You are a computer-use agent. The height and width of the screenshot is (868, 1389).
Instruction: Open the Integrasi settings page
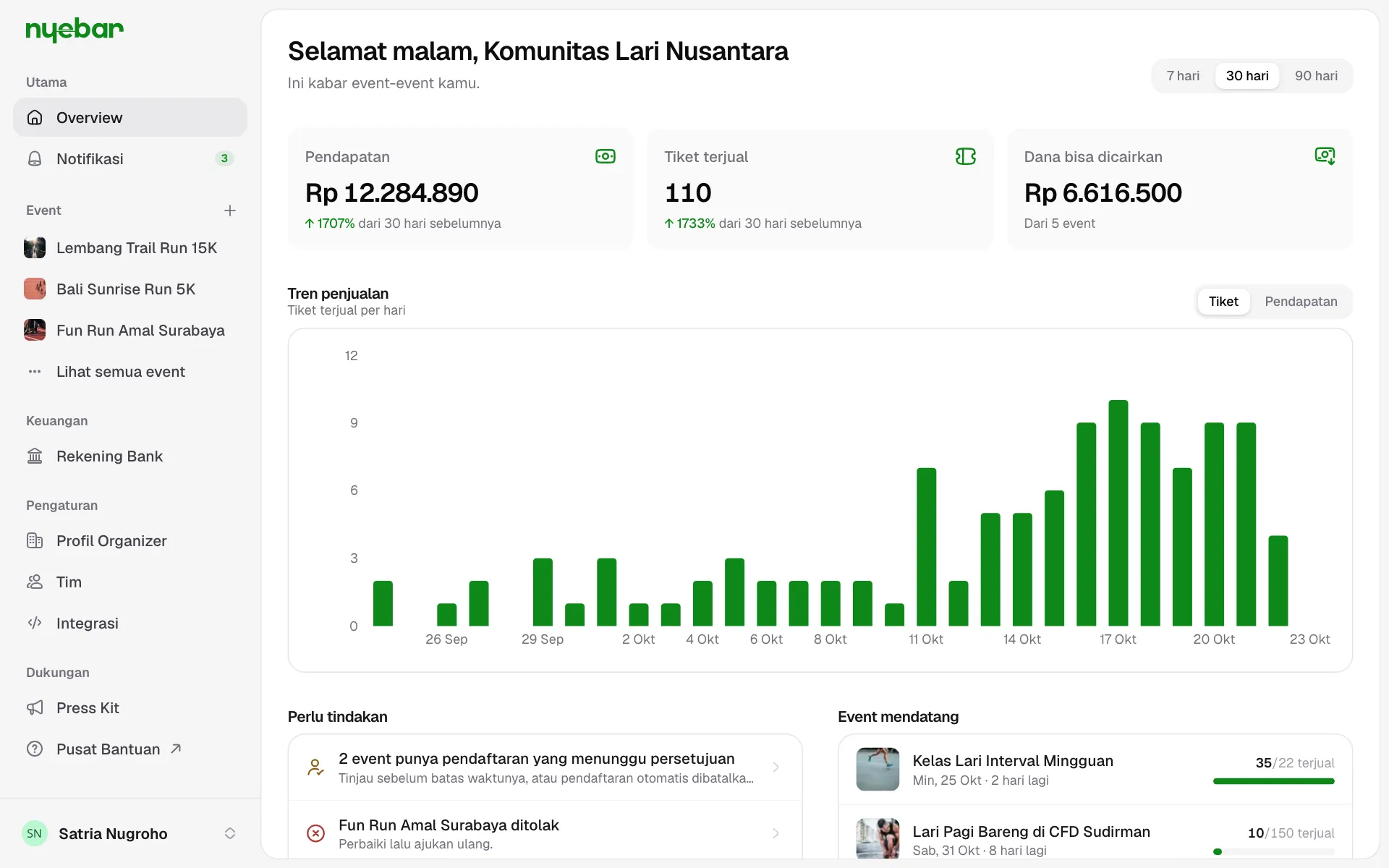coord(130,624)
